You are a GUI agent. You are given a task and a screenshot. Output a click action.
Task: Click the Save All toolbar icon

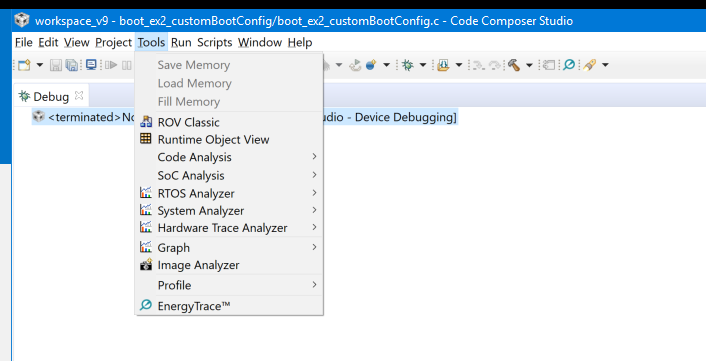pyautogui.click(x=72, y=65)
